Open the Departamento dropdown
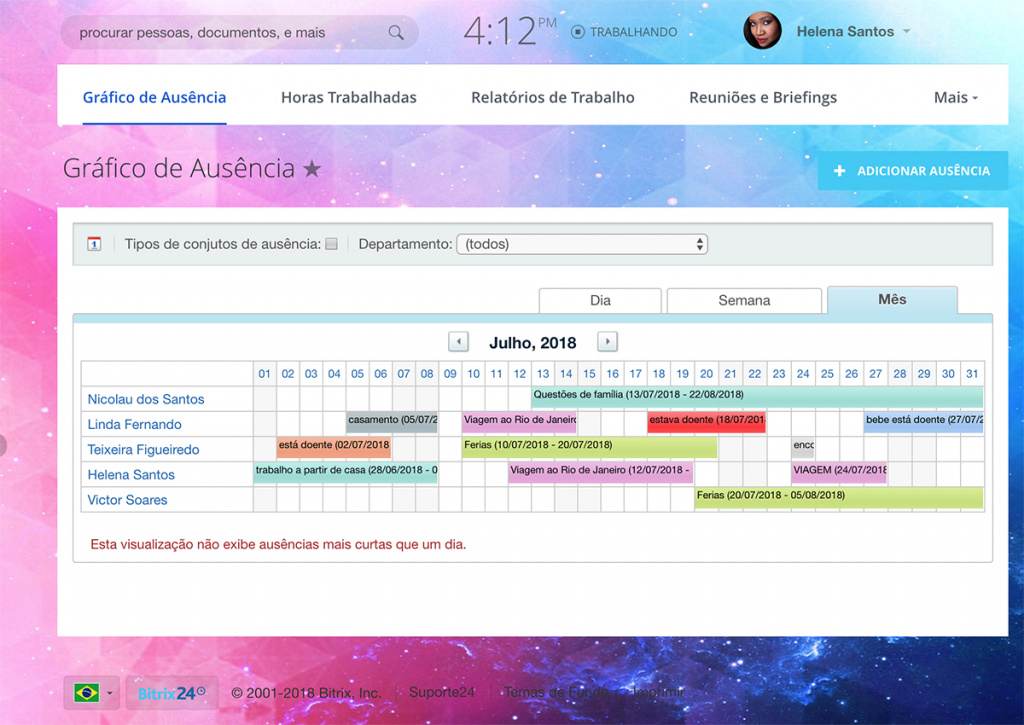 coord(581,244)
